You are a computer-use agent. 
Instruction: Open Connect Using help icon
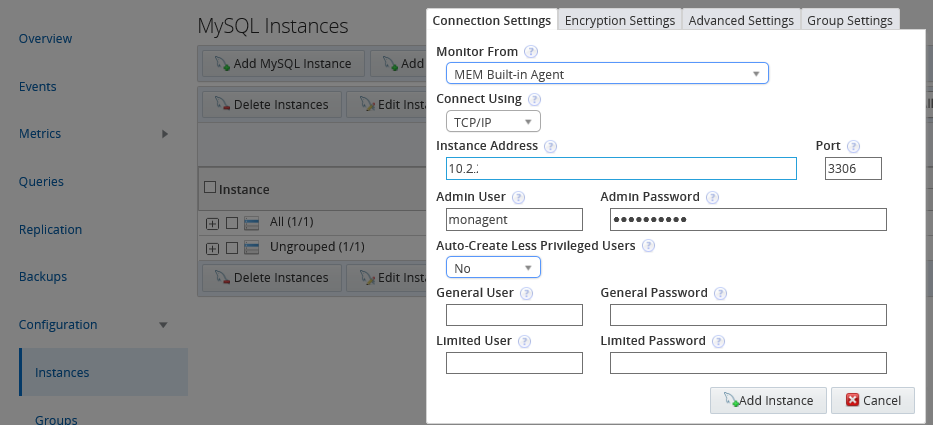click(535, 99)
